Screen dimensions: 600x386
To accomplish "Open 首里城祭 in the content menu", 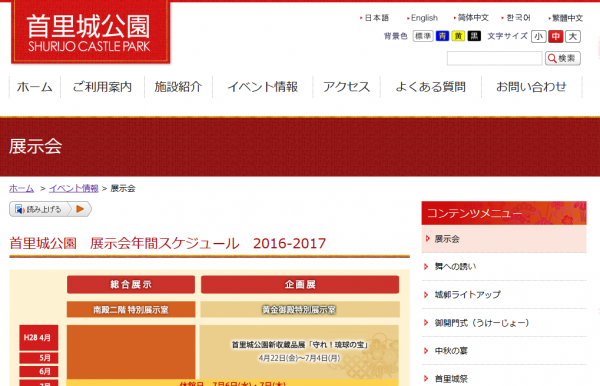I will point(504,379).
